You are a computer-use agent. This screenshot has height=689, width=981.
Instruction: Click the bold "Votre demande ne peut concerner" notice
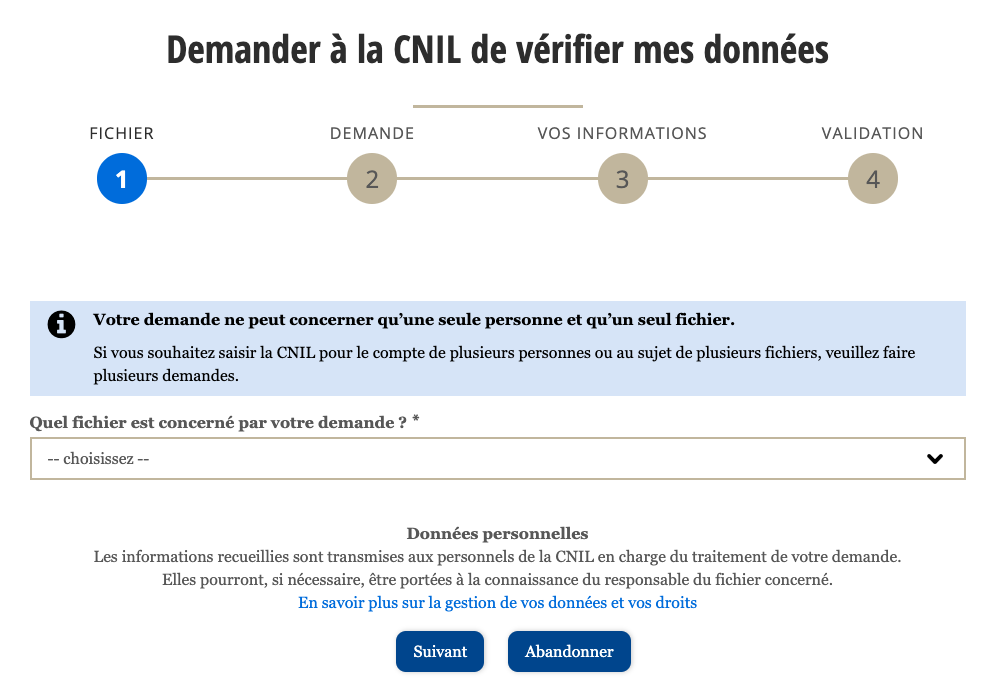[x=414, y=320]
